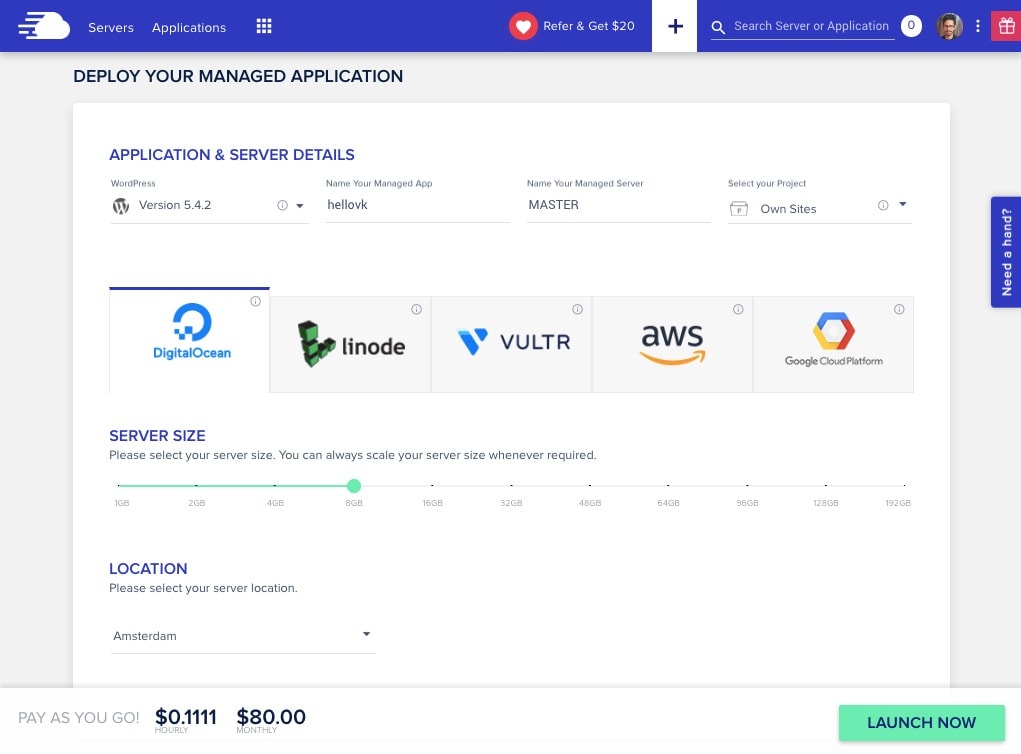Open the Need a hand? side tab
1021x754 pixels.
[1006, 252]
